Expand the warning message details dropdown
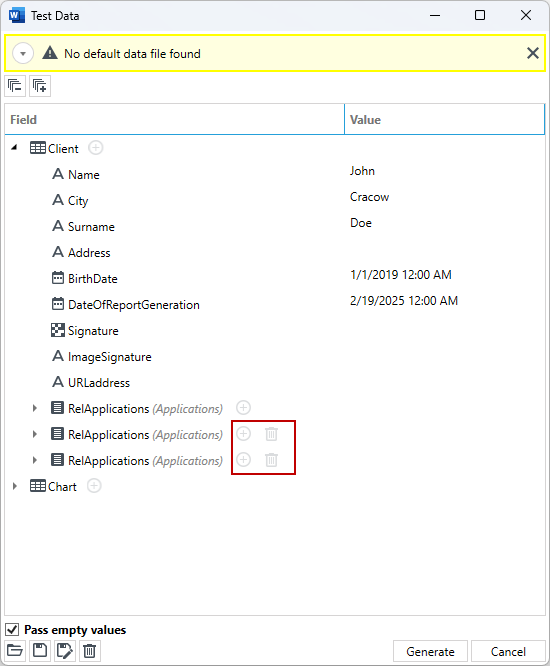Image resolution: width=550 pixels, height=666 pixels. pyautogui.click(x=23, y=54)
